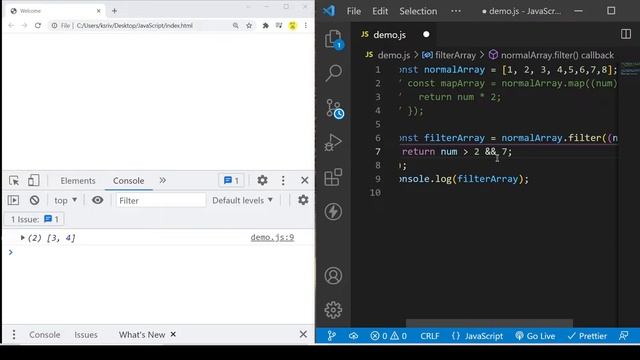640x360 pixels.
Task: Toggle live expression eye icon
Action: [x=97, y=200]
